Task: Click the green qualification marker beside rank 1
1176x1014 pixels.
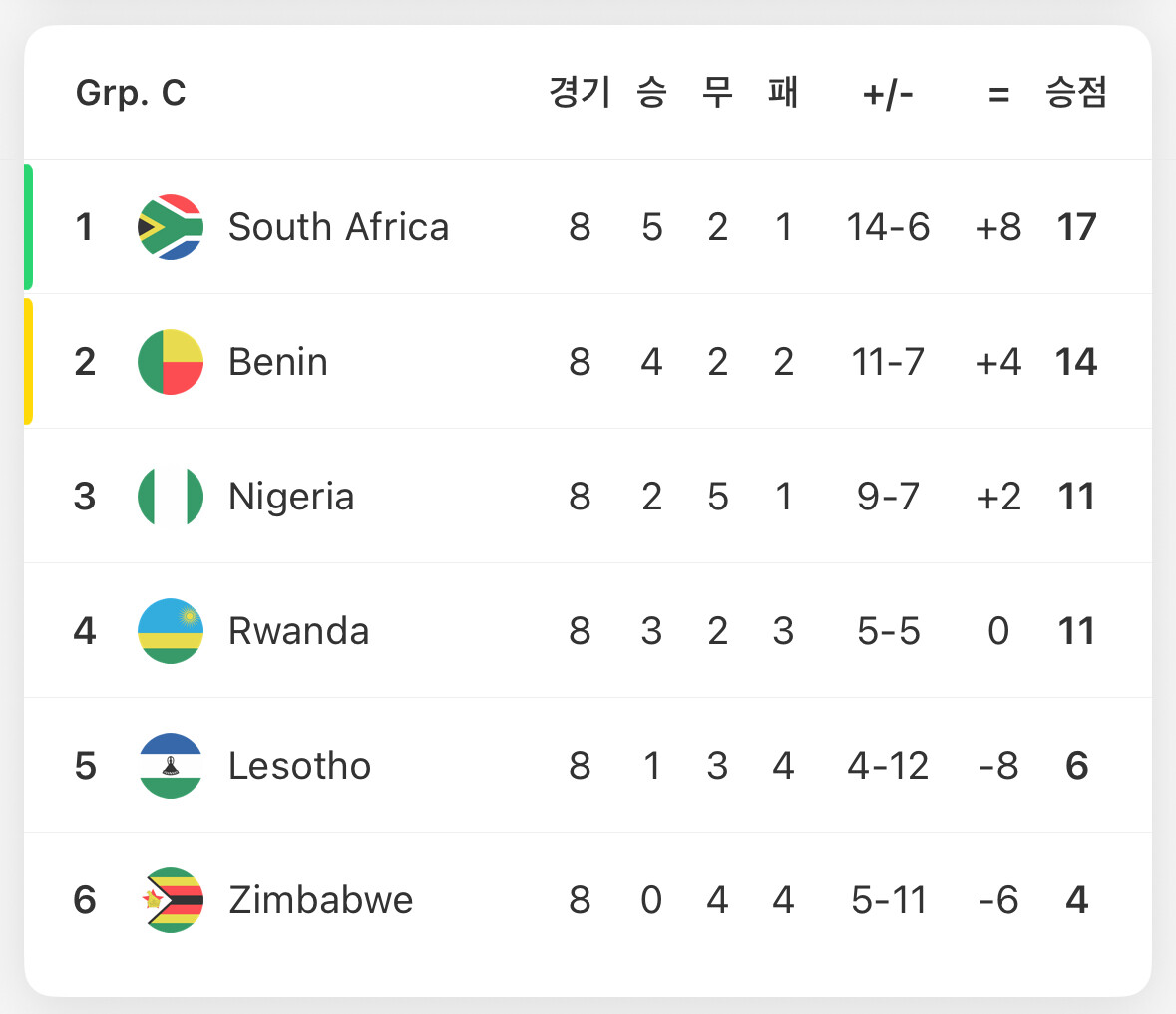Action: pyautogui.click(x=29, y=227)
